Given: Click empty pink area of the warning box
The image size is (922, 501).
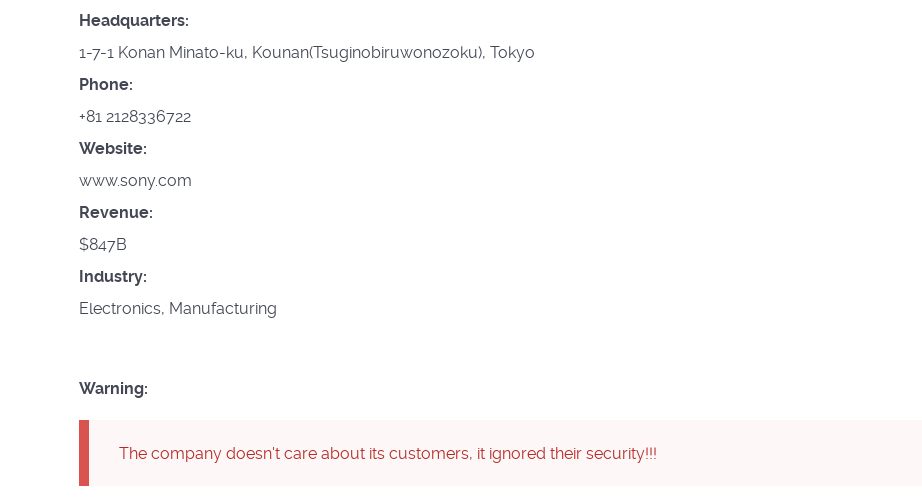Looking at the screenshot, I should pos(788,453).
